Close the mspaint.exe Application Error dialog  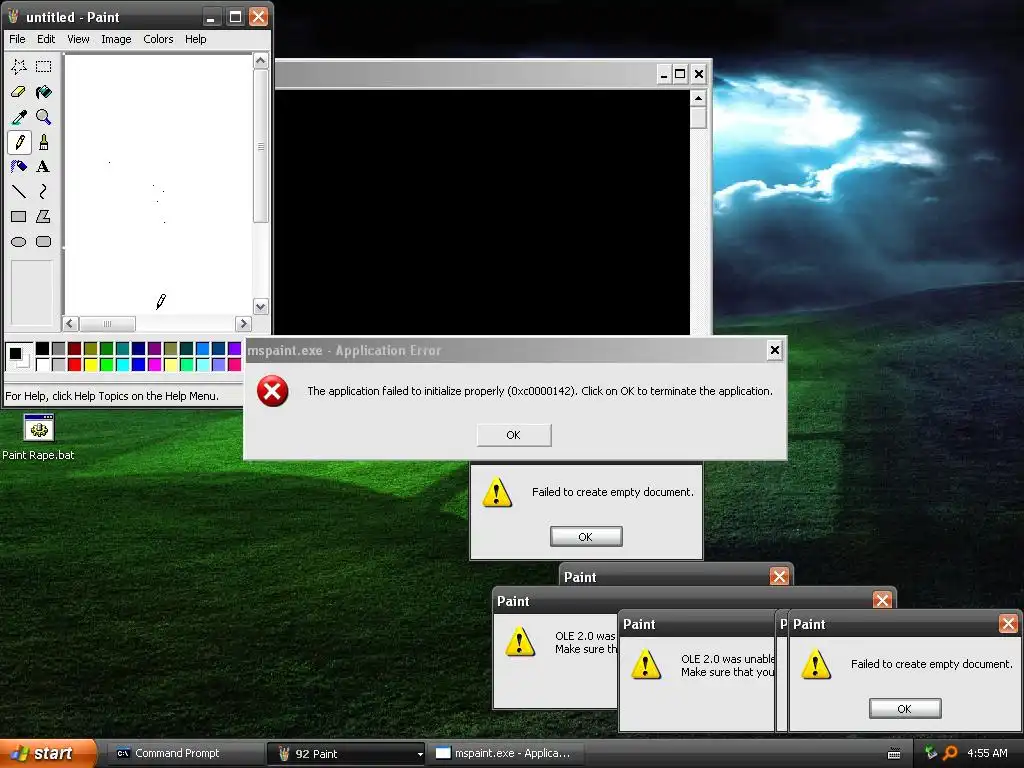[x=775, y=351]
